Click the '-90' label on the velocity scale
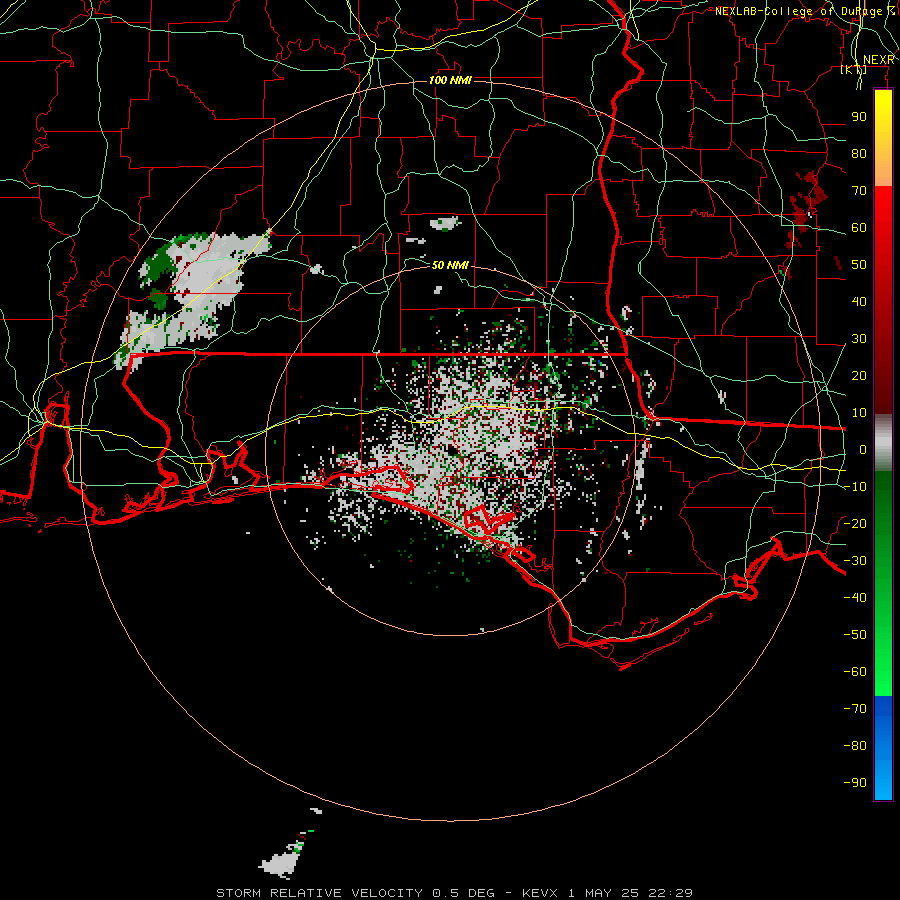This screenshot has width=900, height=900. 855,782
